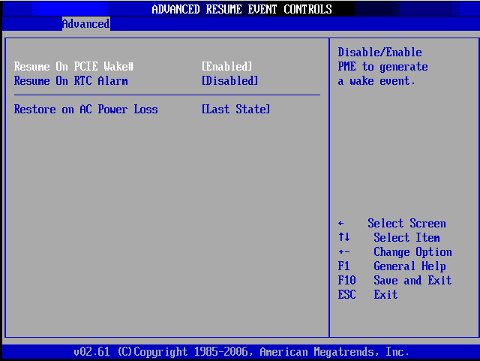Screen dimensions: 480x361
Task: Click the American Megatrends copyright footer
Action: pyautogui.click(x=241, y=352)
